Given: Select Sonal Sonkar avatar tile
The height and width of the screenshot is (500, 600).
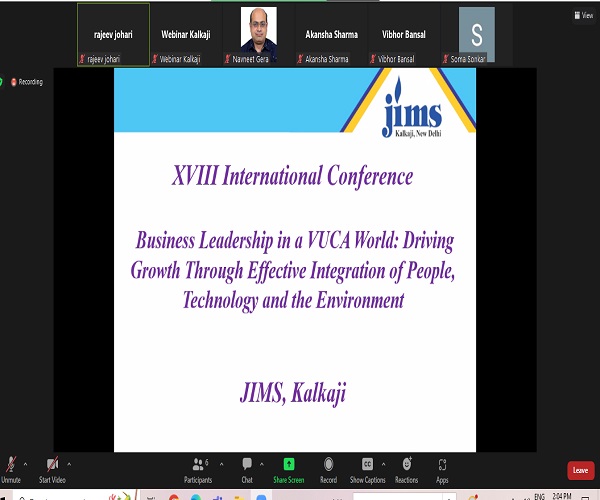Looking at the screenshot, I should pyautogui.click(x=477, y=34).
